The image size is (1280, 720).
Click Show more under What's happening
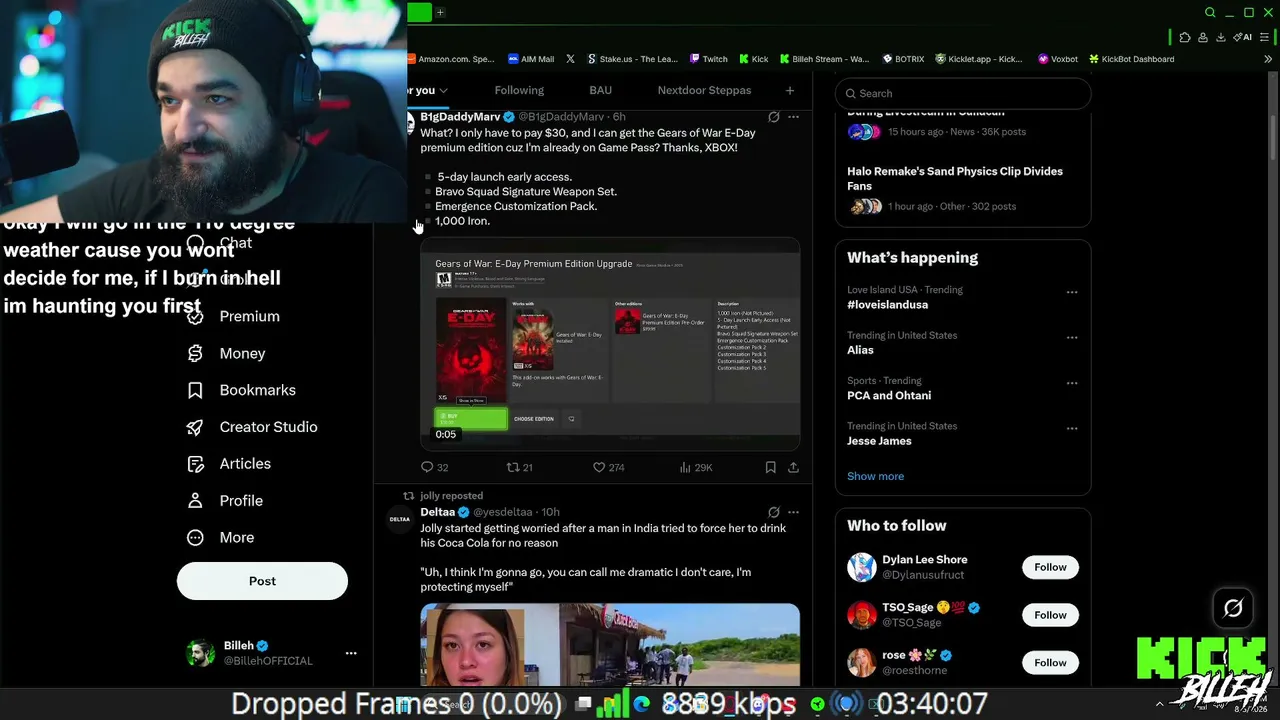click(875, 476)
